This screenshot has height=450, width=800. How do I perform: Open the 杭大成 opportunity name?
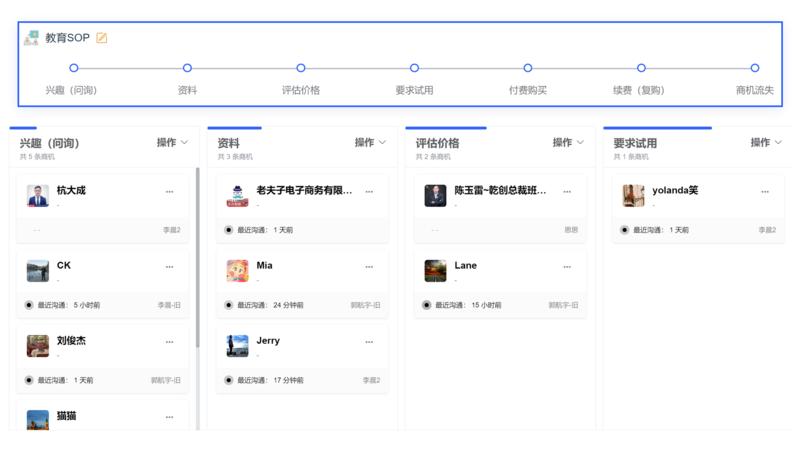point(71,190)
